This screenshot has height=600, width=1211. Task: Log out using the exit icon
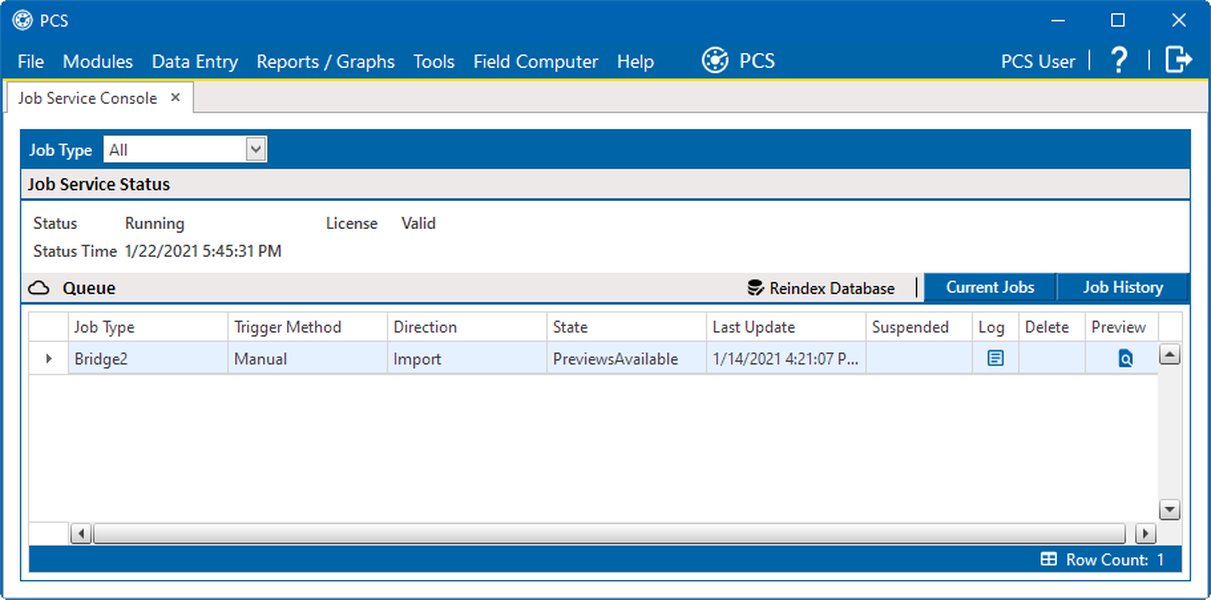tap(1179, 59)
